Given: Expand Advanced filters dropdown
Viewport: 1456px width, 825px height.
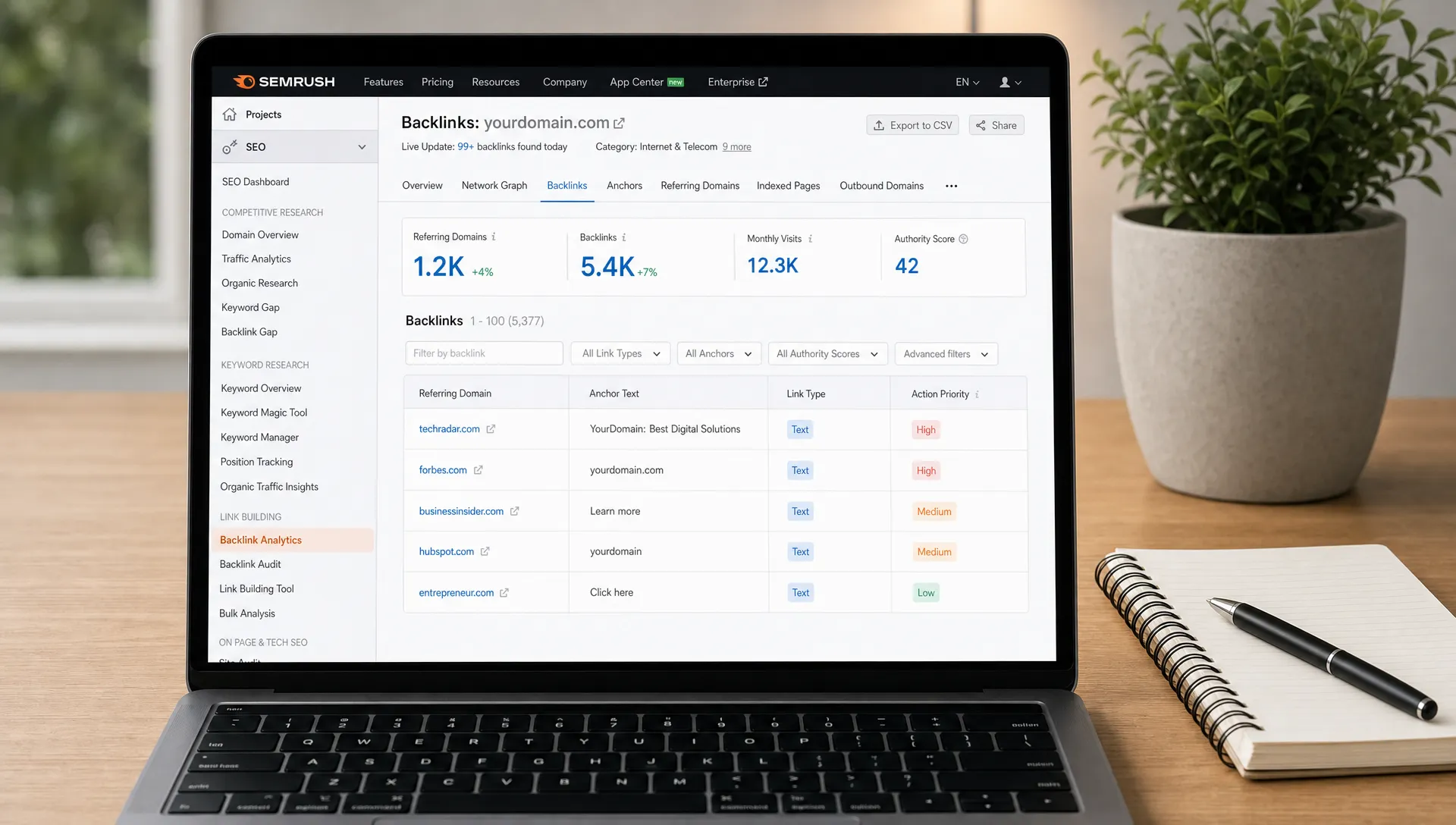Looking at the screenshot, I should pos(946,354).
